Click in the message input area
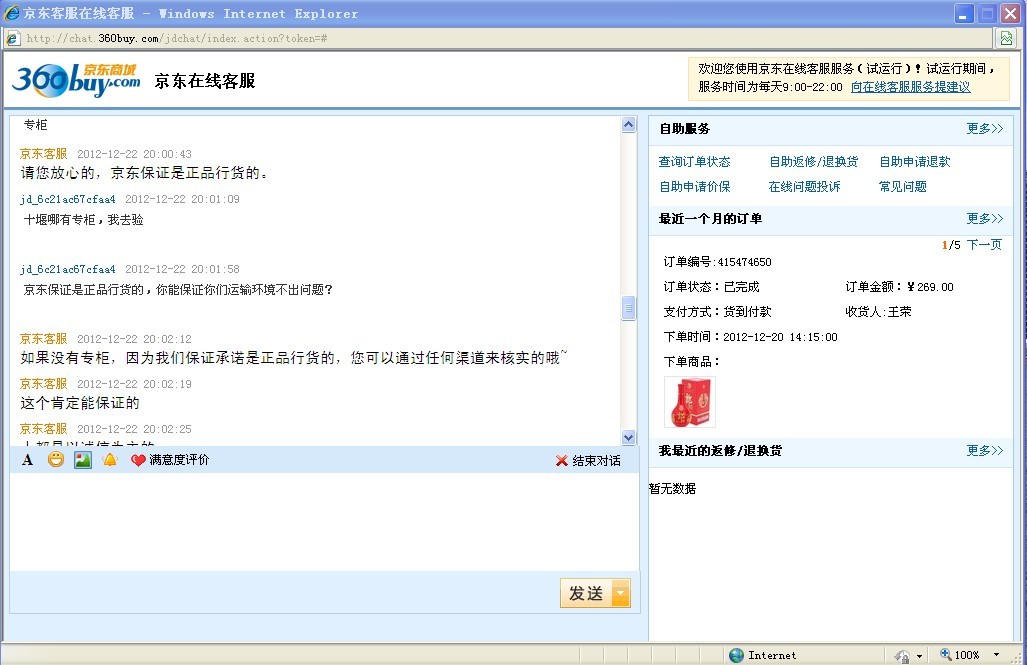 click(324, 522)
